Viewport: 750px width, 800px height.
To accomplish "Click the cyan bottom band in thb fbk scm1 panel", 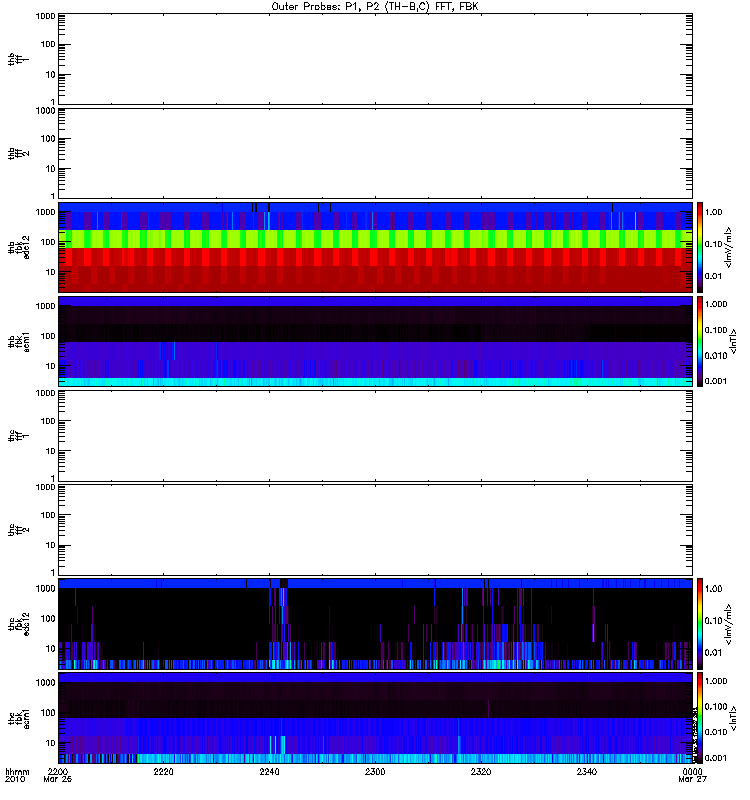I will pos(375,382).
